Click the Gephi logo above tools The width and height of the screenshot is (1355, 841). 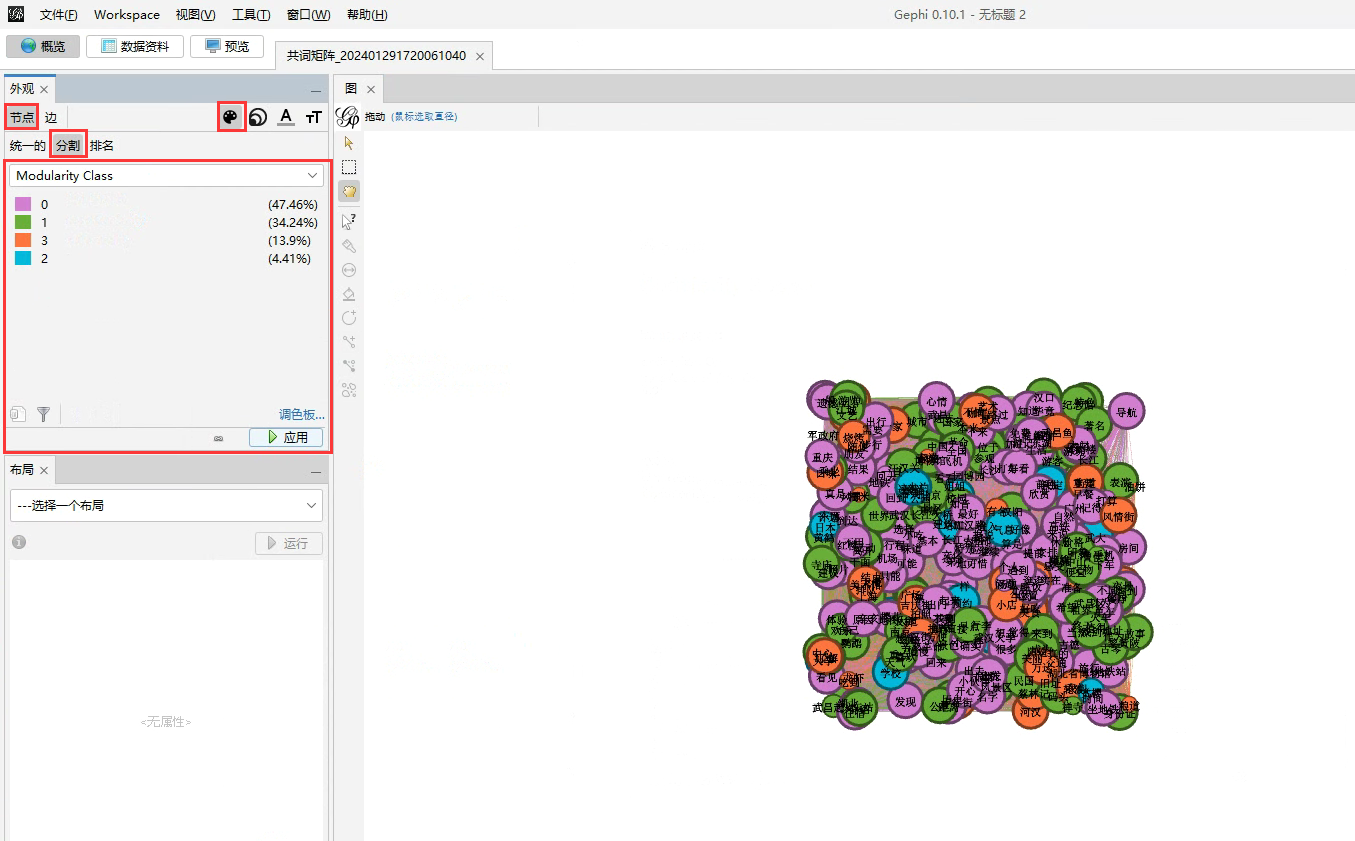coord(347,117)
